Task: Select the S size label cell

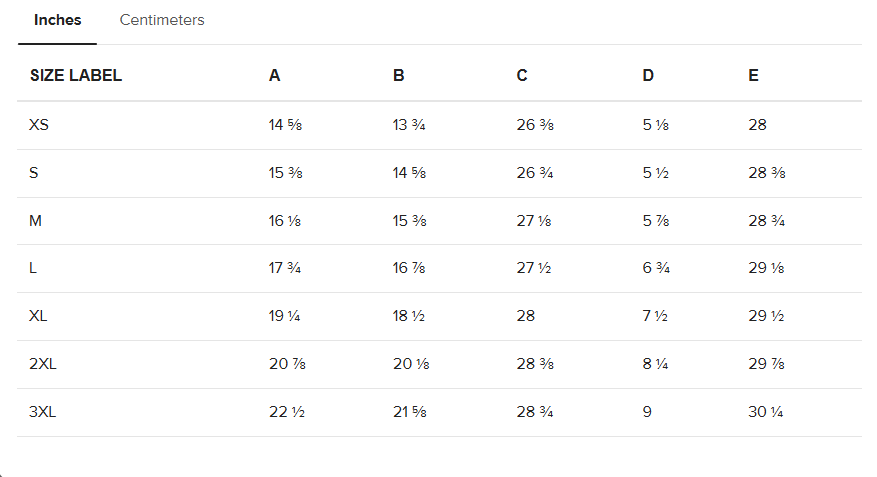Action: 34,173
